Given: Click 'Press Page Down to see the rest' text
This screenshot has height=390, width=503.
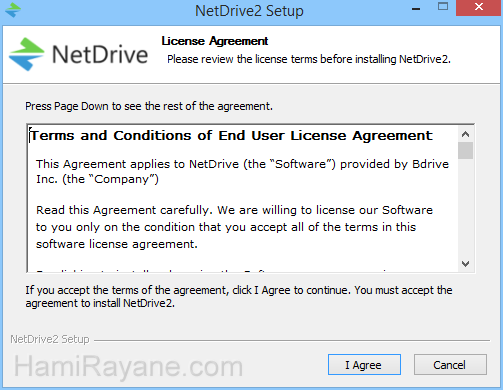Looking at the screenshot, I should (x=149, y=106).
